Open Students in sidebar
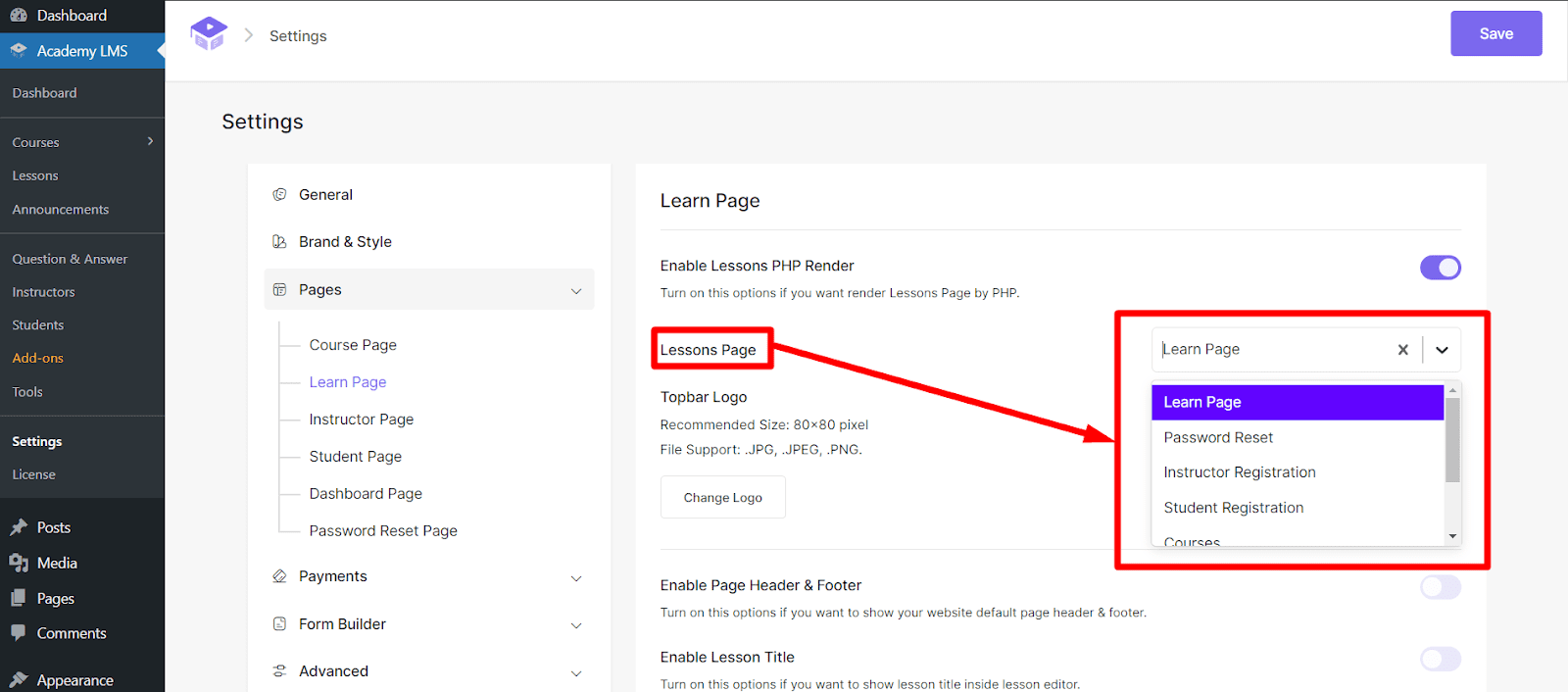 click(38, 324)
